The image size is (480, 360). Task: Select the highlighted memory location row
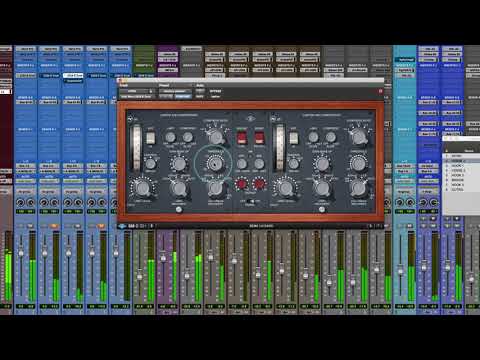point(462,161)
